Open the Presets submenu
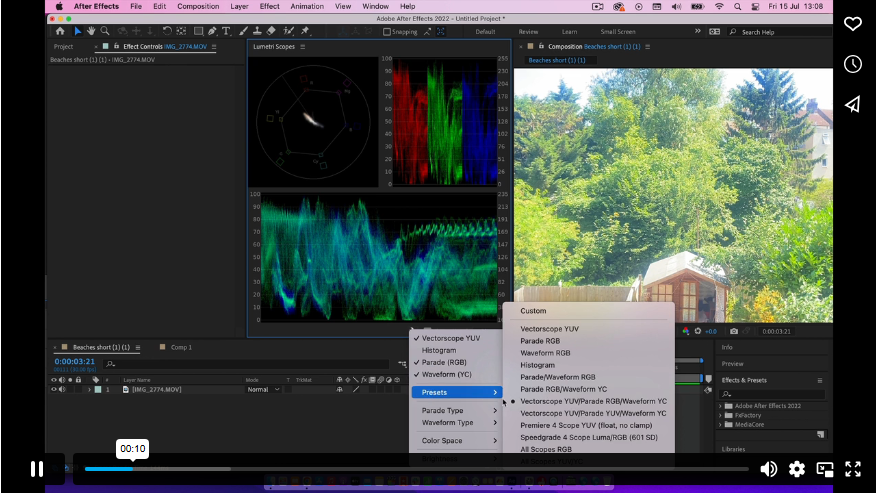This screenshot has width=877, height=493. pyautogui.click(x=456, y=392)
